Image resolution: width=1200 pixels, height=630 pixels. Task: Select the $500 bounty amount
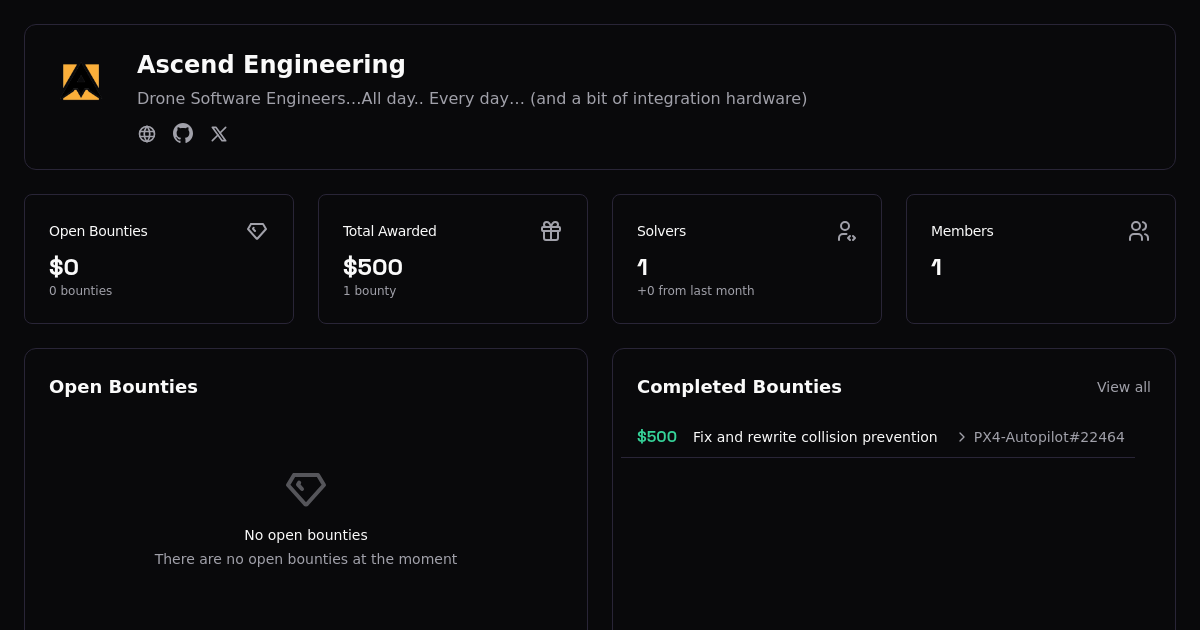tap(657, 437)
